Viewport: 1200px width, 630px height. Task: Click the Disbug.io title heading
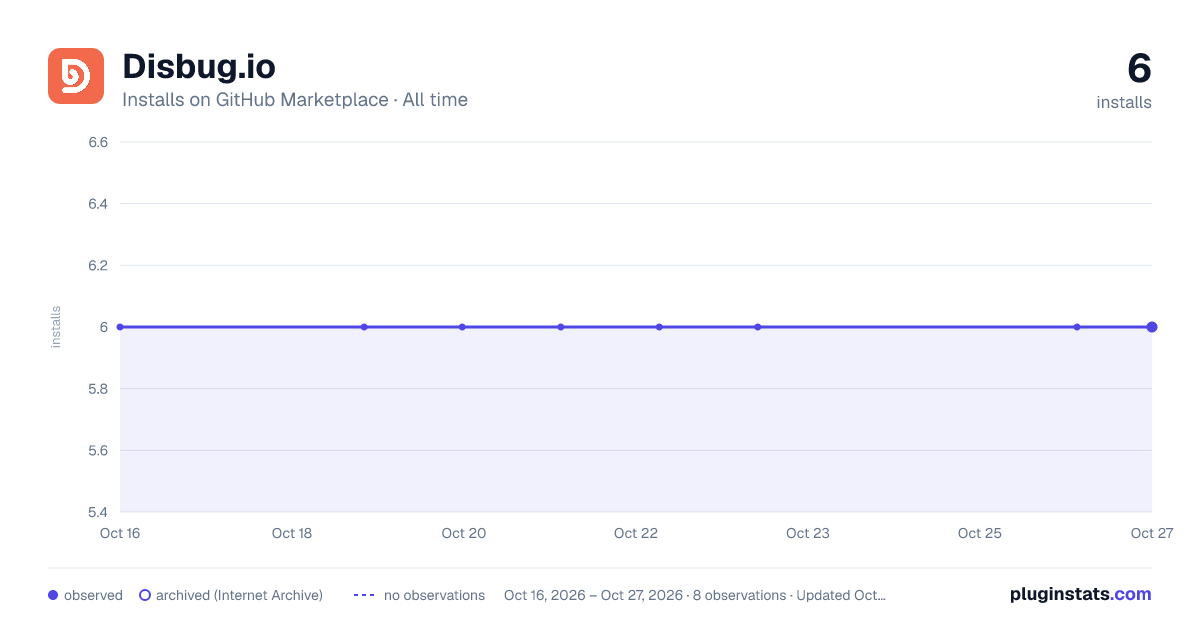click(199, 66)
